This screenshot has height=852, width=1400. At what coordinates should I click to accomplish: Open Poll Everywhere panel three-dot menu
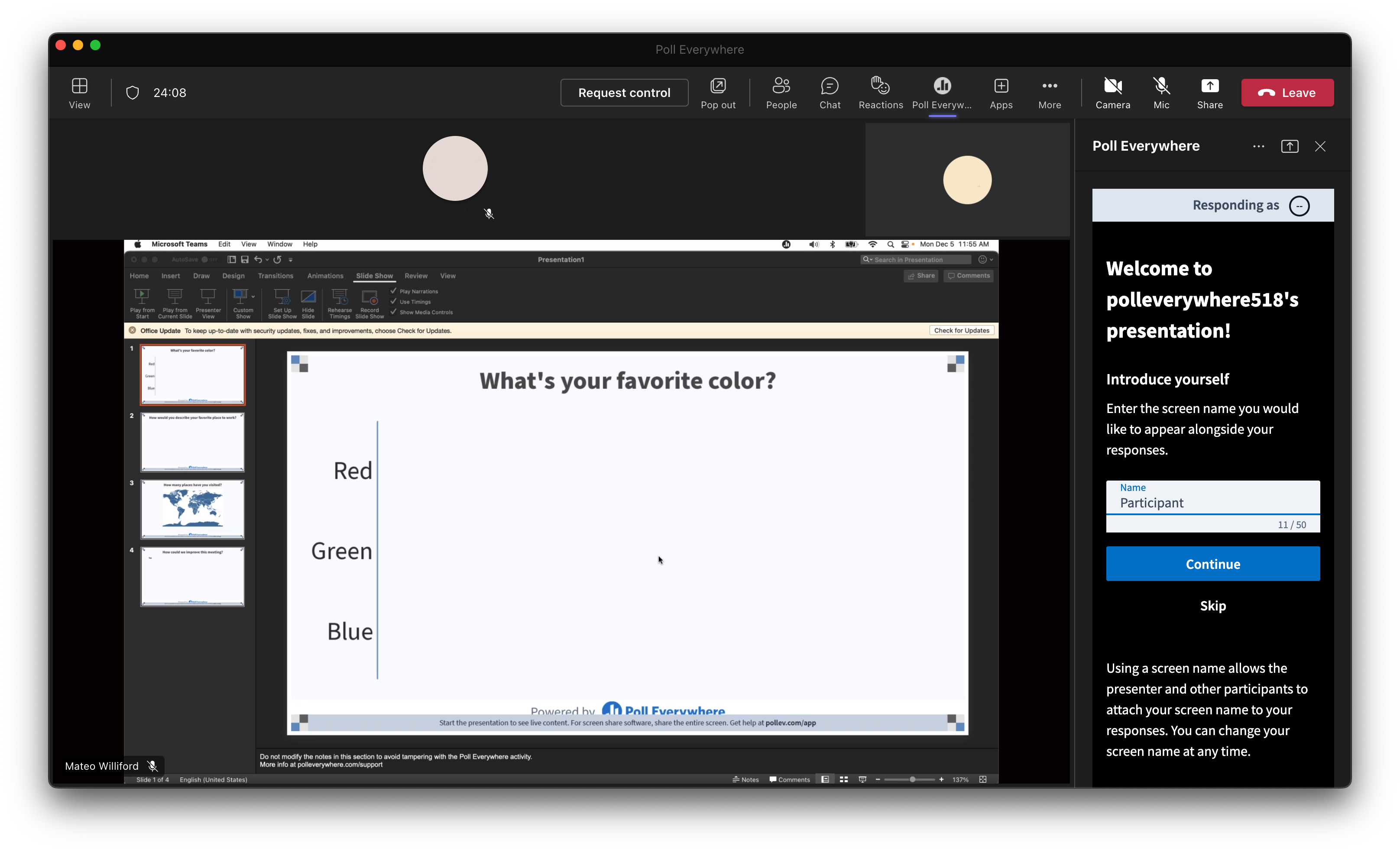coord(1258,146)
